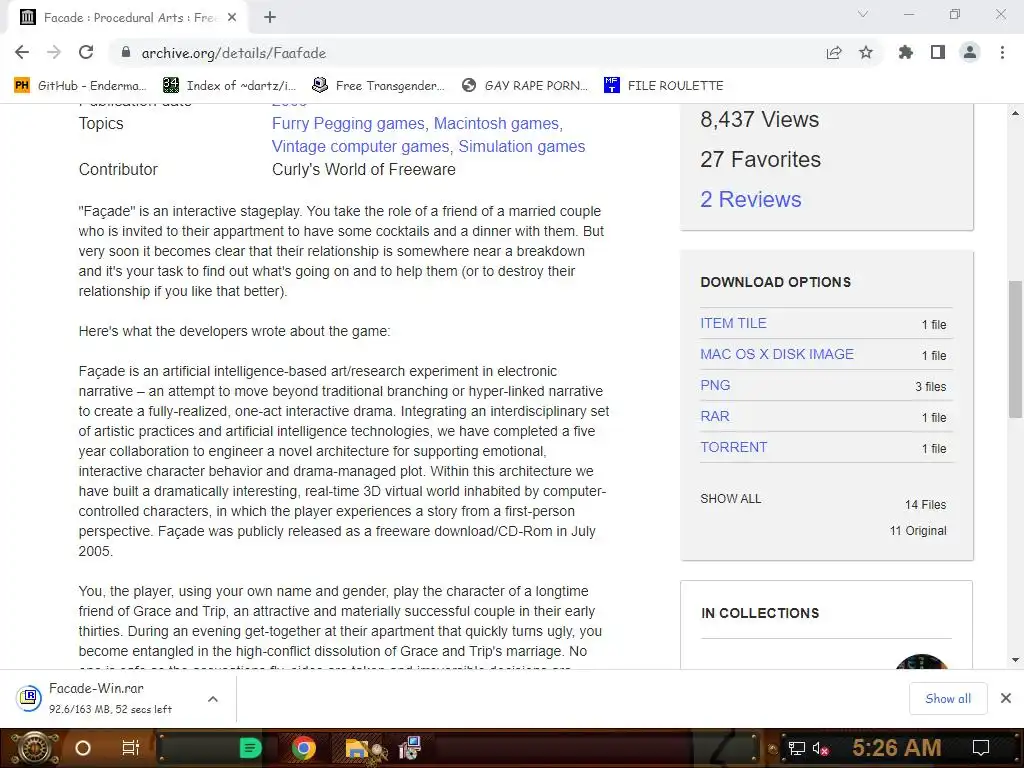Download the MAC OS X DISK IMAGE
This screenshot has height=768, width=1024.
(777, 354)
